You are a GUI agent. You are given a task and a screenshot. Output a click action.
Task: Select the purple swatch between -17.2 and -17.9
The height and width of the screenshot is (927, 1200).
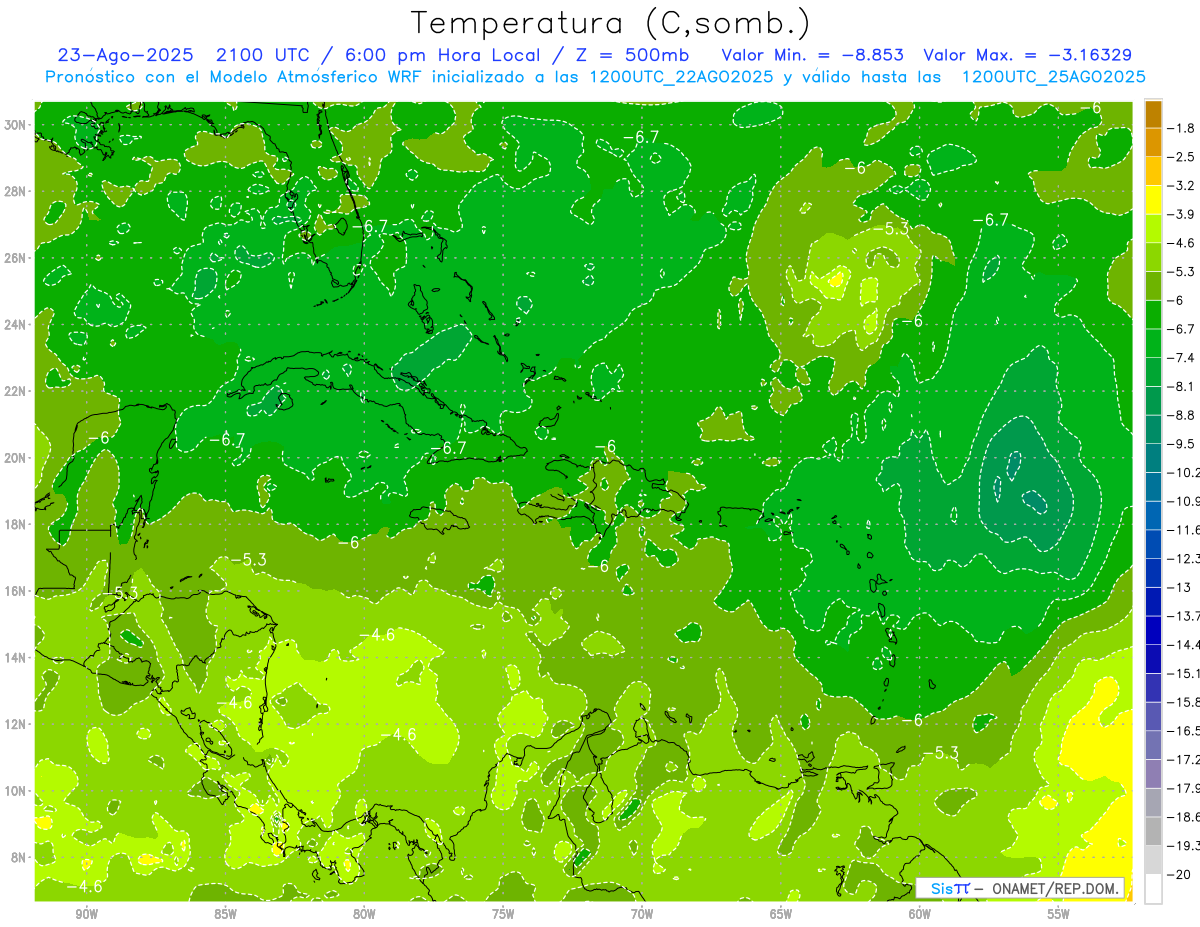[1153, 774]
